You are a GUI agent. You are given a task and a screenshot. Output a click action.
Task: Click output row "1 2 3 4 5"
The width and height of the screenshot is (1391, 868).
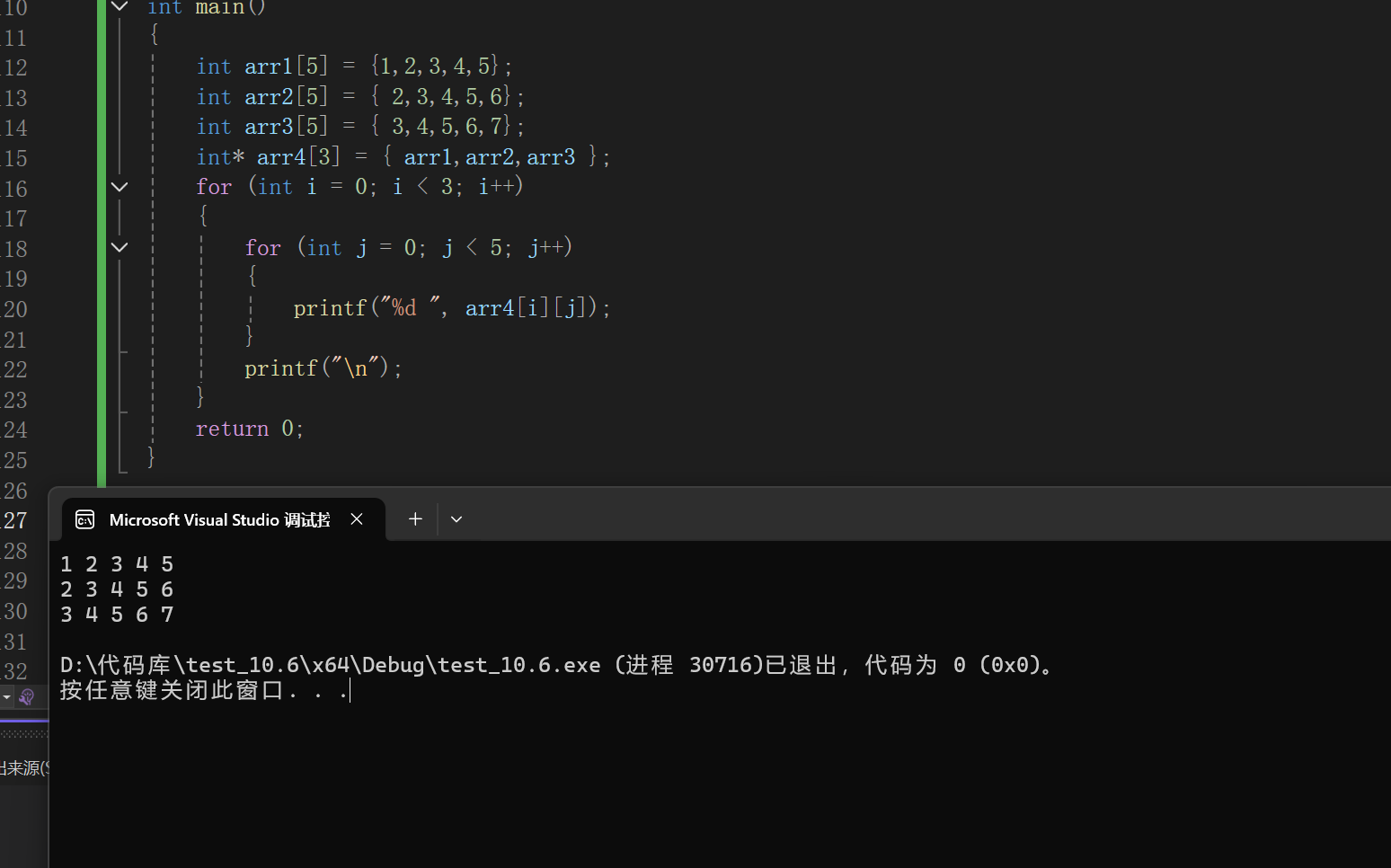pos(117,564)
